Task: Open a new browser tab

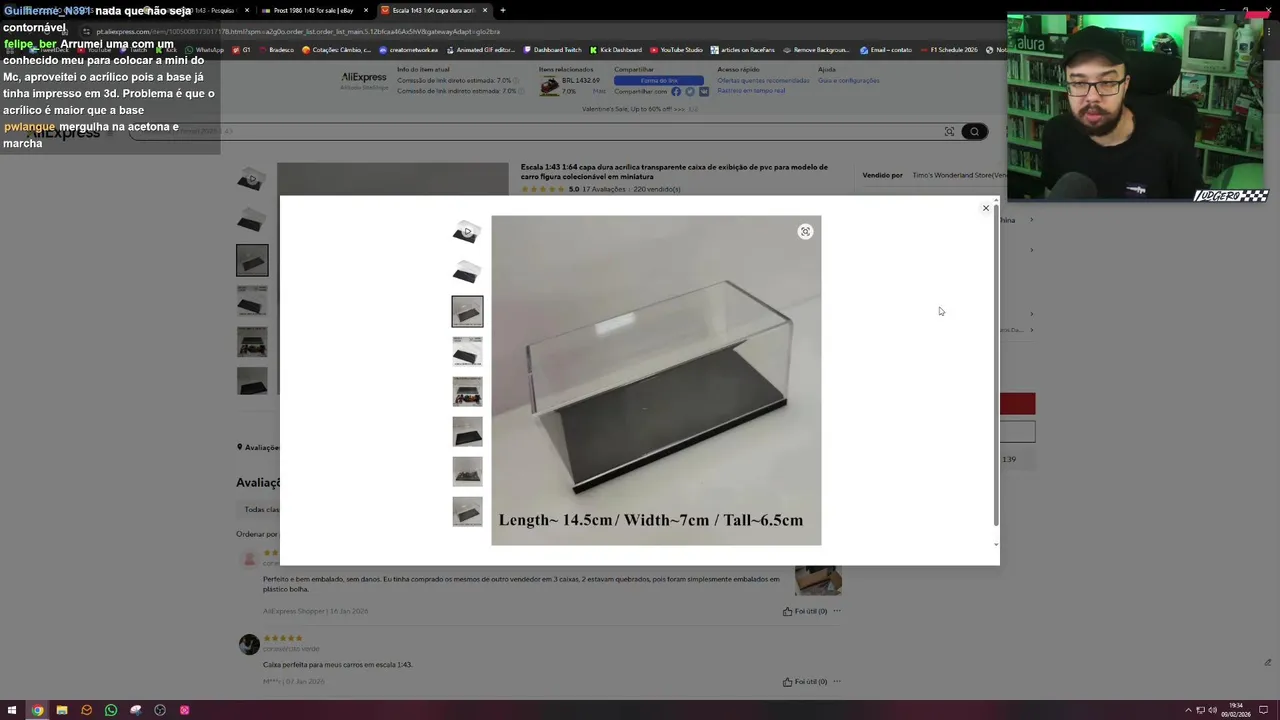Action: [502, 10]
